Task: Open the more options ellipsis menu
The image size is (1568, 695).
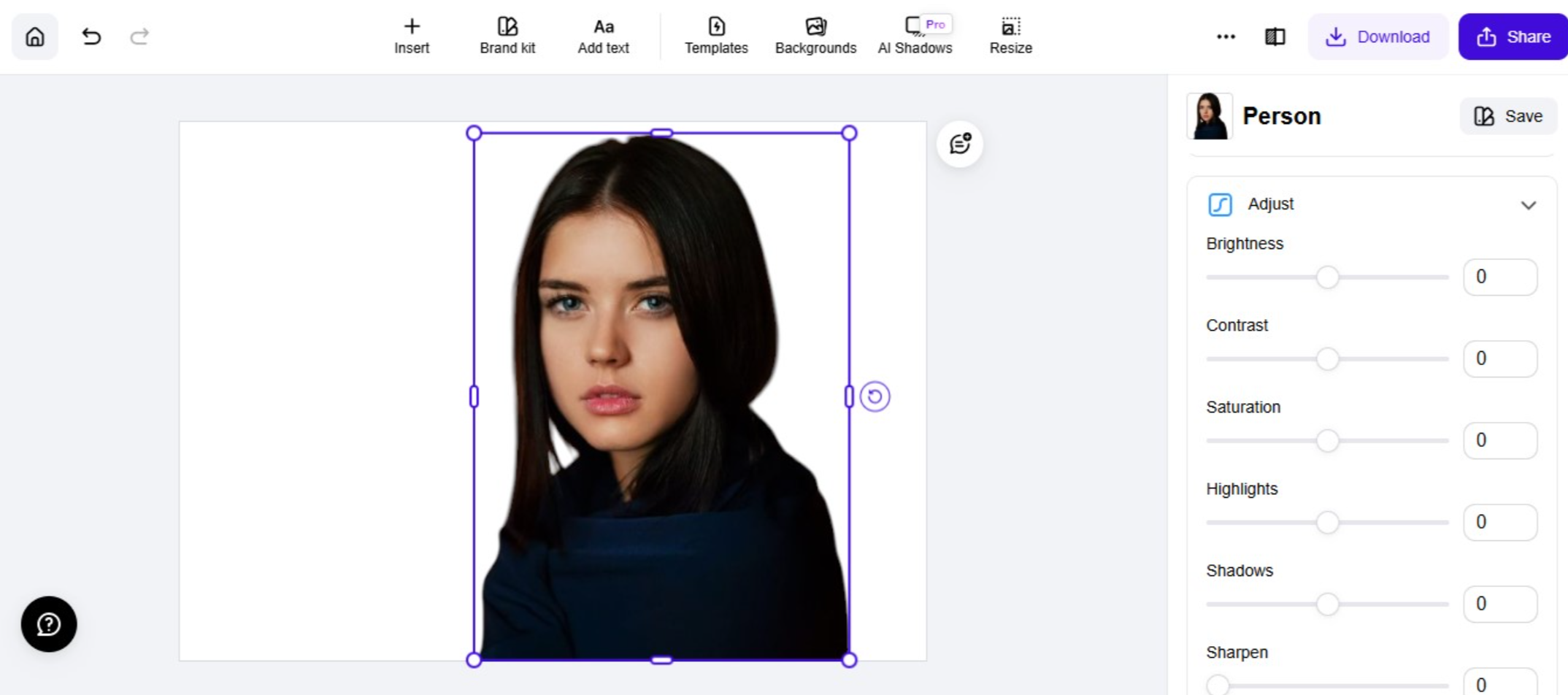Action: point(1225,37)
